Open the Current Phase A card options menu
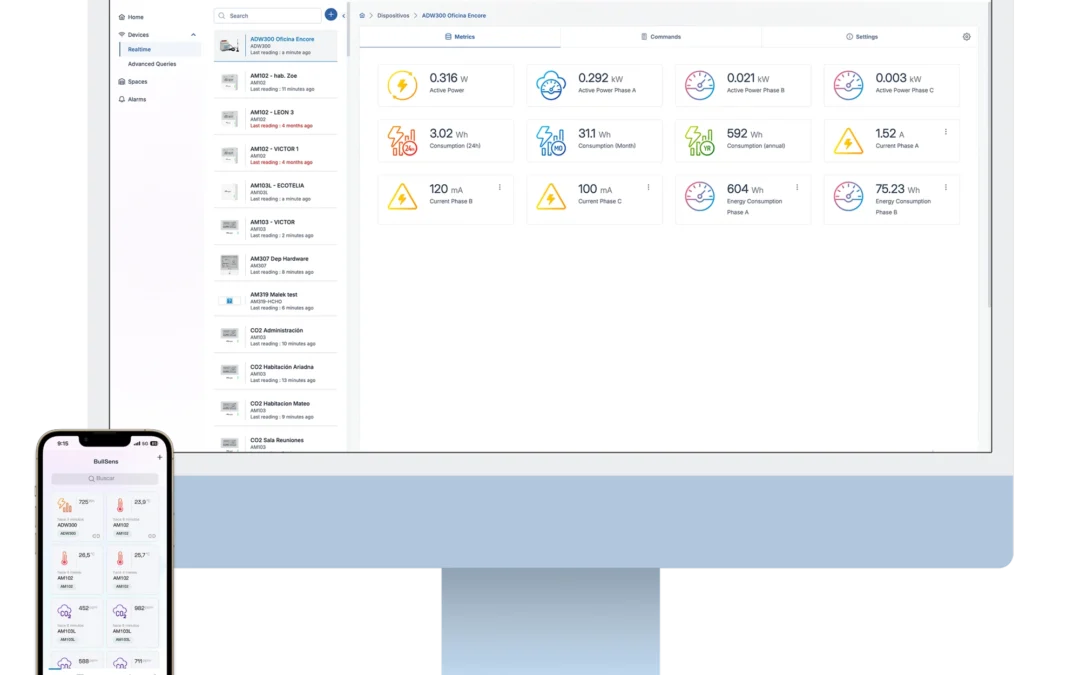Viewport: 1080px width, 675px height. (x=945, y=132)
